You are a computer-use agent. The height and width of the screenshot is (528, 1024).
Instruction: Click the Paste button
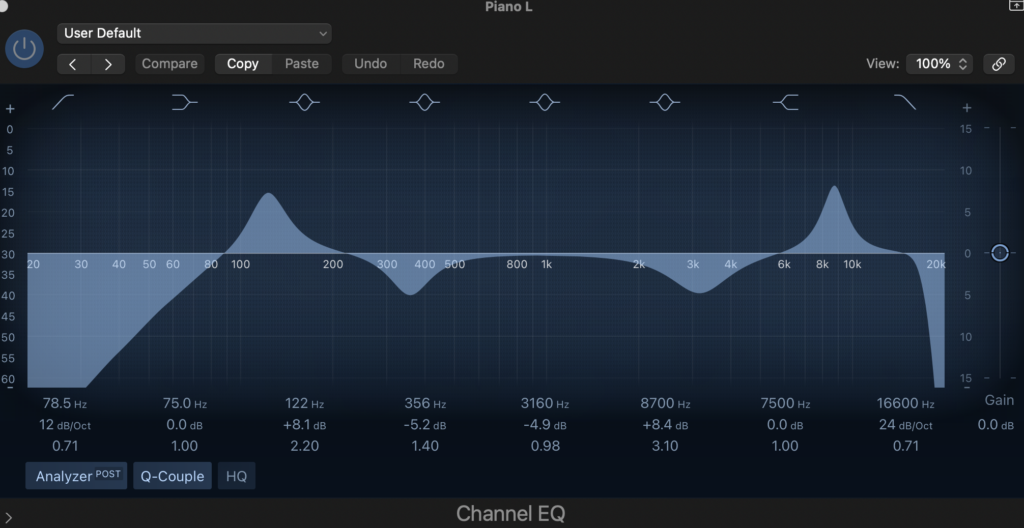coord(301,63)
